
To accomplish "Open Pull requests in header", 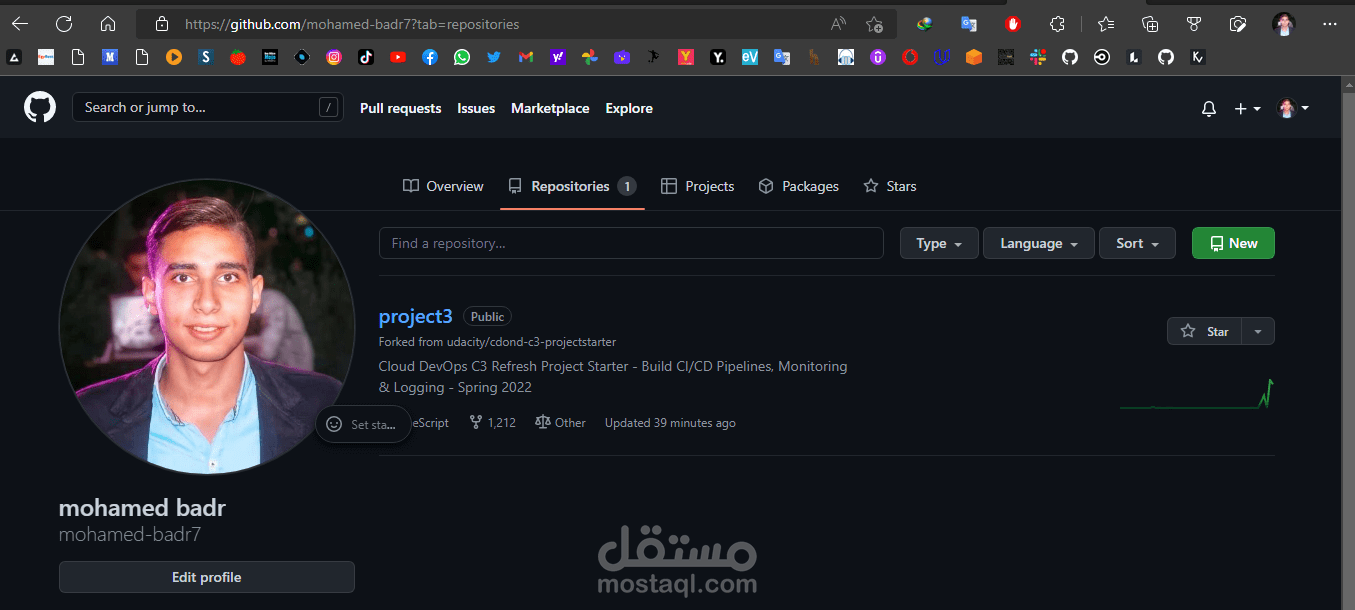I will click(x=400, y=108).
